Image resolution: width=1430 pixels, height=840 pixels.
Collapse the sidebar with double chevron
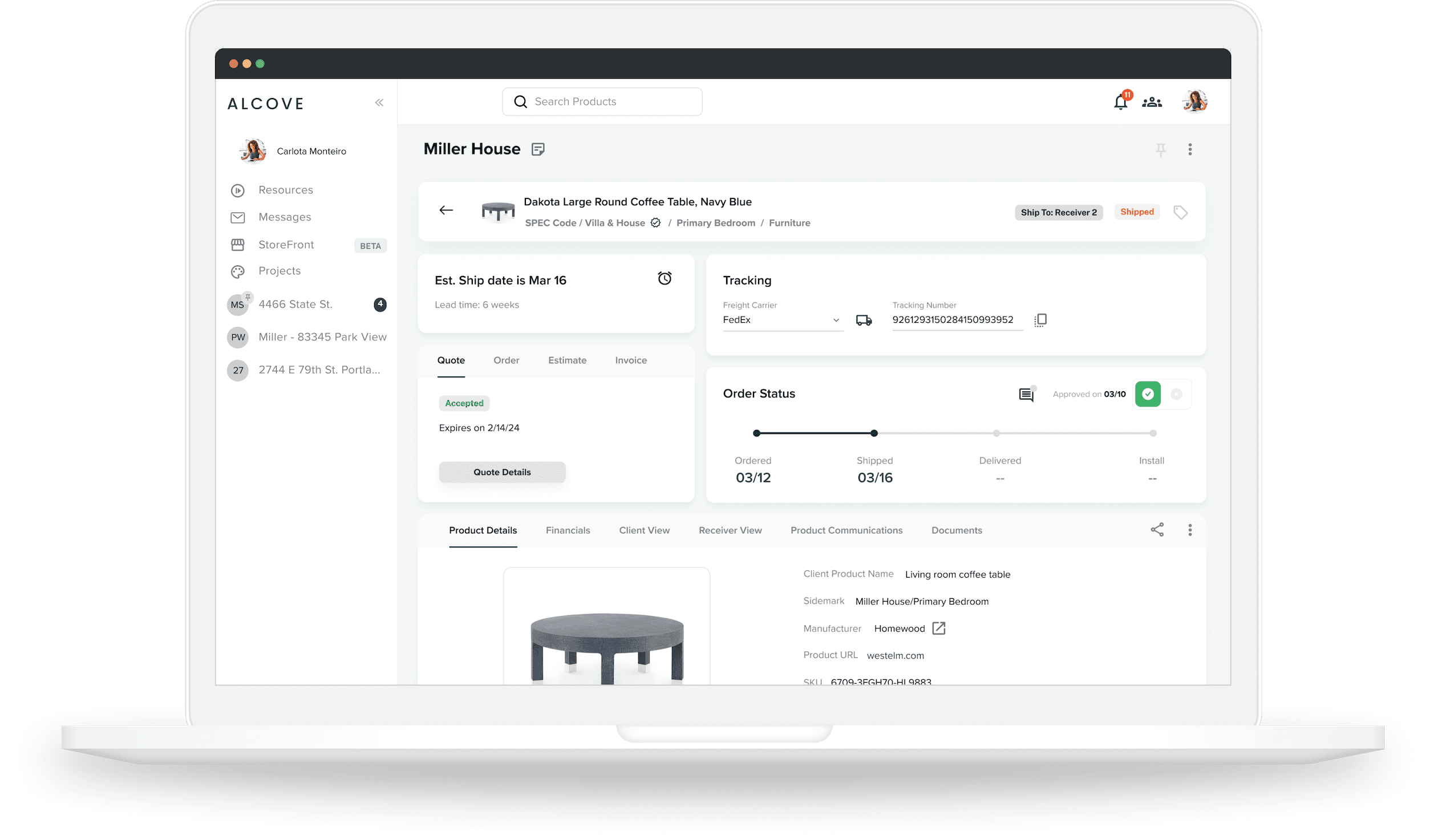(x=379, y=103)
